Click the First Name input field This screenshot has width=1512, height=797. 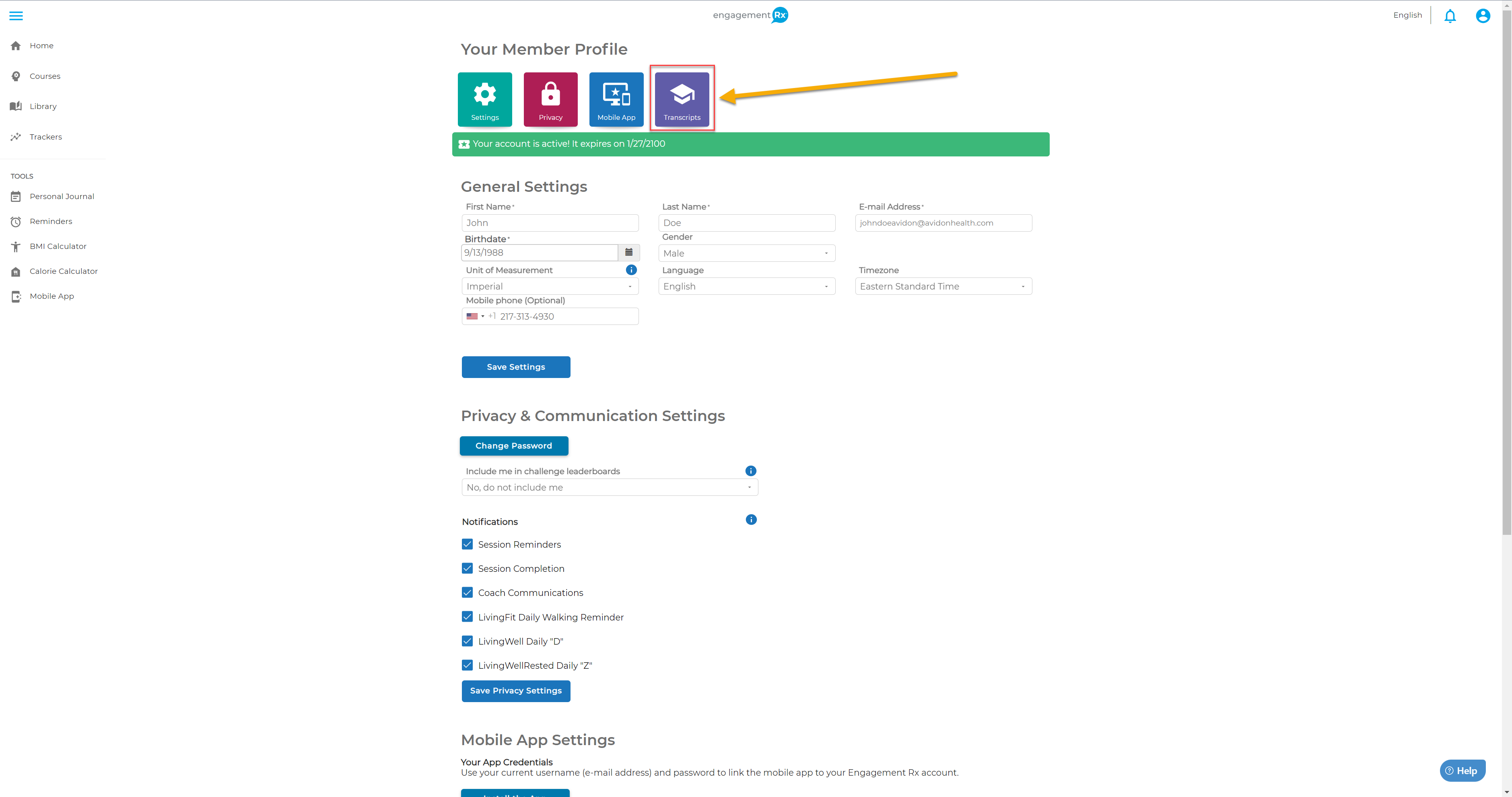[x=549, y=223]
